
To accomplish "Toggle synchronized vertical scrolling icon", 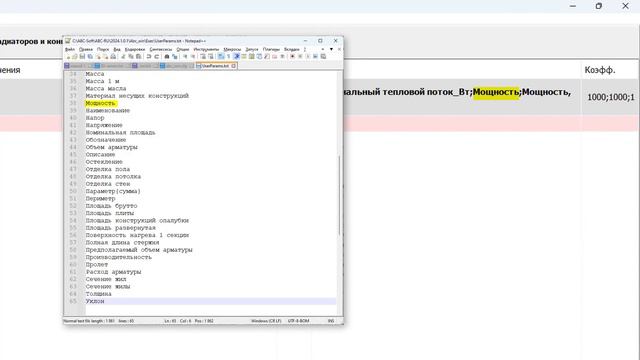I will (203, 56).
